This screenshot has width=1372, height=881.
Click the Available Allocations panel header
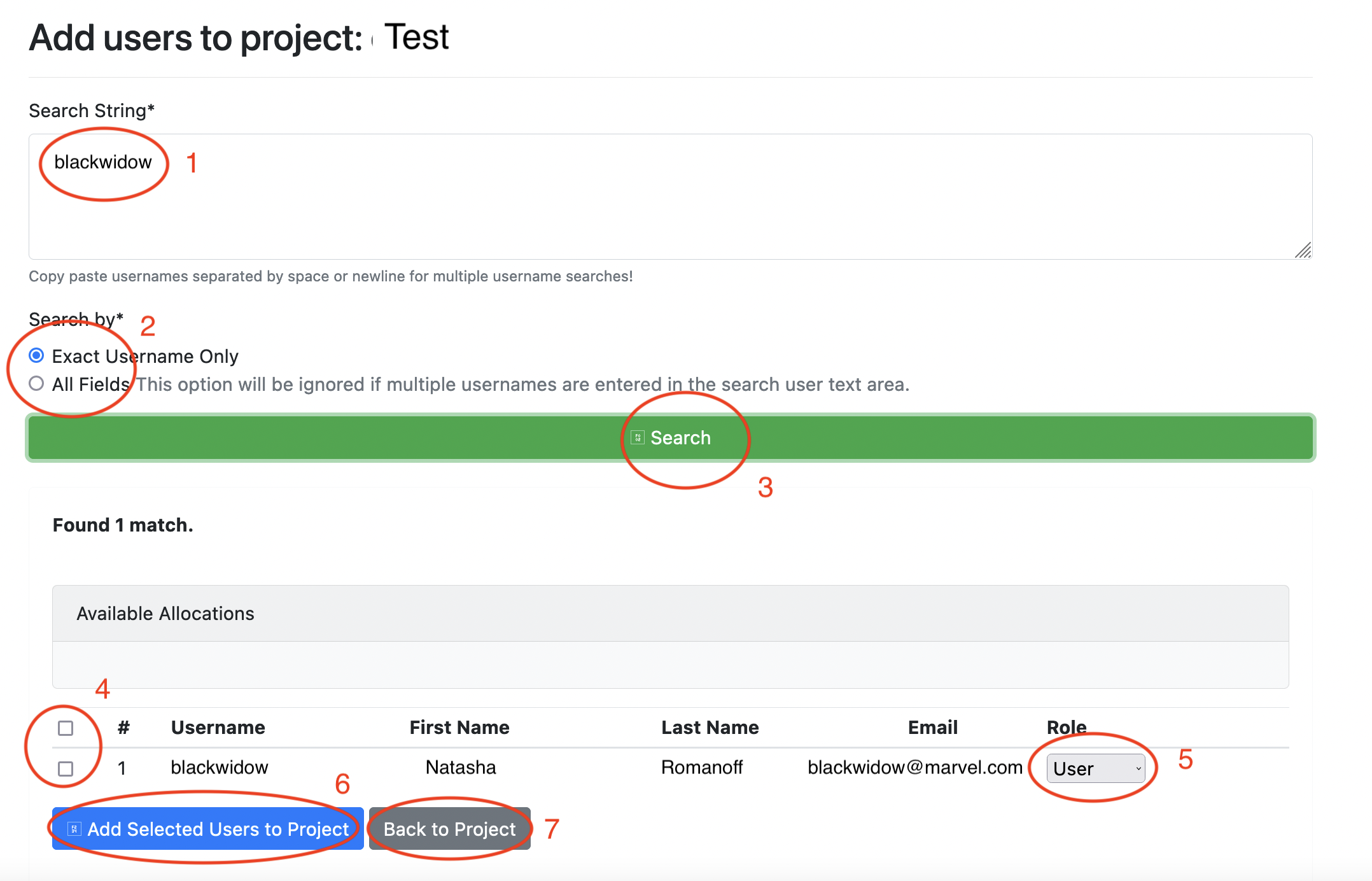click(671, 614)
